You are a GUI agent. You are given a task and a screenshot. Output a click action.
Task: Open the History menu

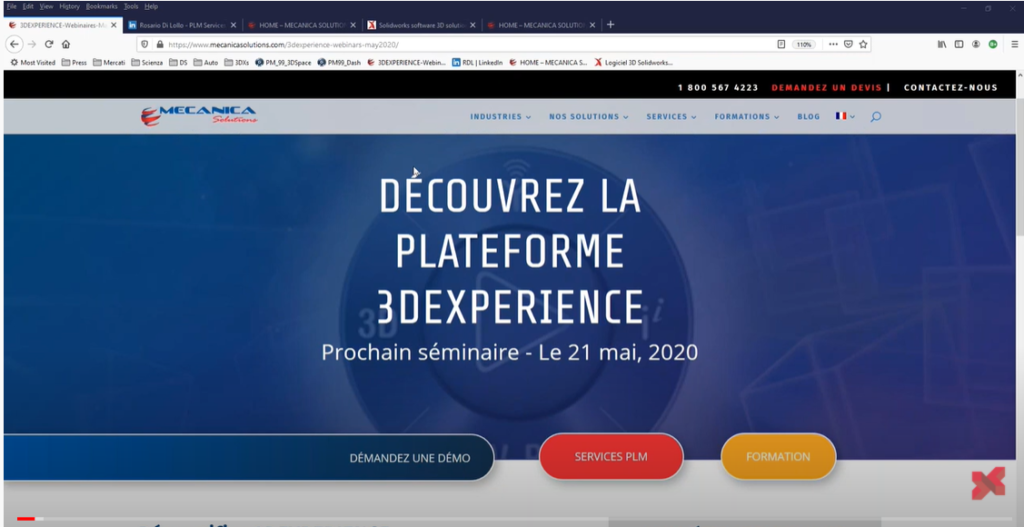coord(69,6)
